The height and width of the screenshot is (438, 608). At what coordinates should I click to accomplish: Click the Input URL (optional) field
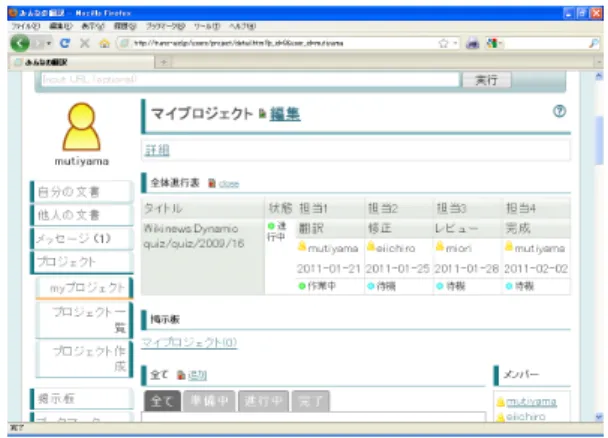coord(250,80)
